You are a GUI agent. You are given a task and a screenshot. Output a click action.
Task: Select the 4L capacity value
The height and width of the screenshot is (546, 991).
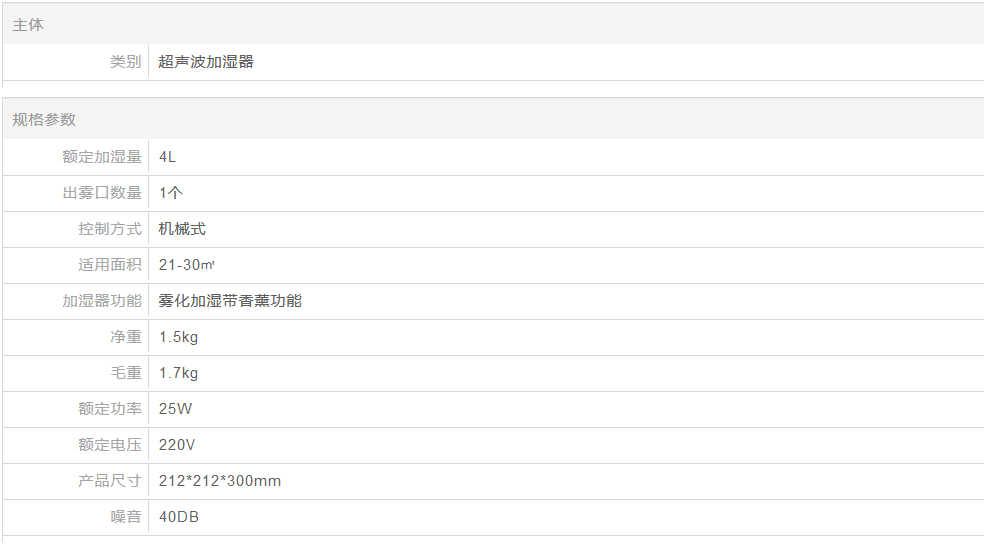tap(167, 156)
